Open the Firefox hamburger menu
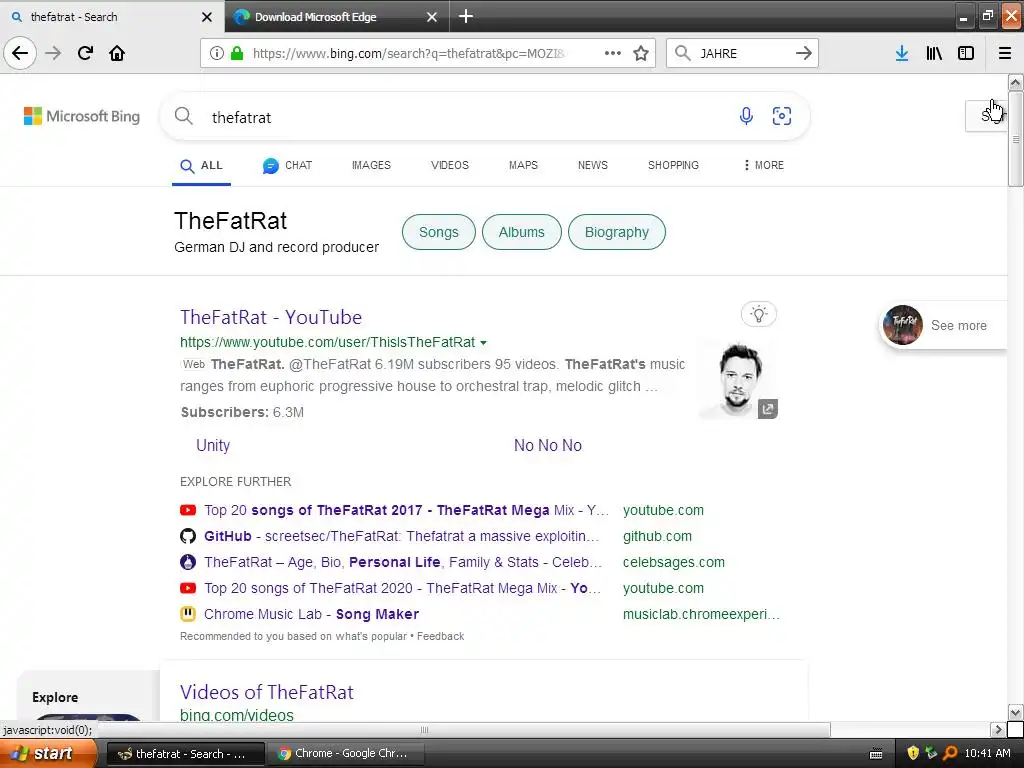Image resolution: width=1024 pixels, height=768 pixels. click(x=1005, y=53)
